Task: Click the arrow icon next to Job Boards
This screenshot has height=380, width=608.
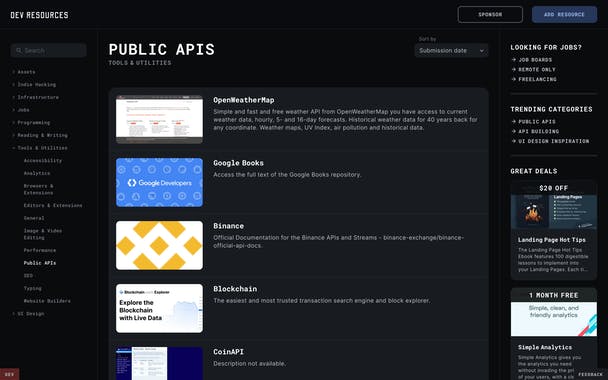Action: (x=514, y=60)
